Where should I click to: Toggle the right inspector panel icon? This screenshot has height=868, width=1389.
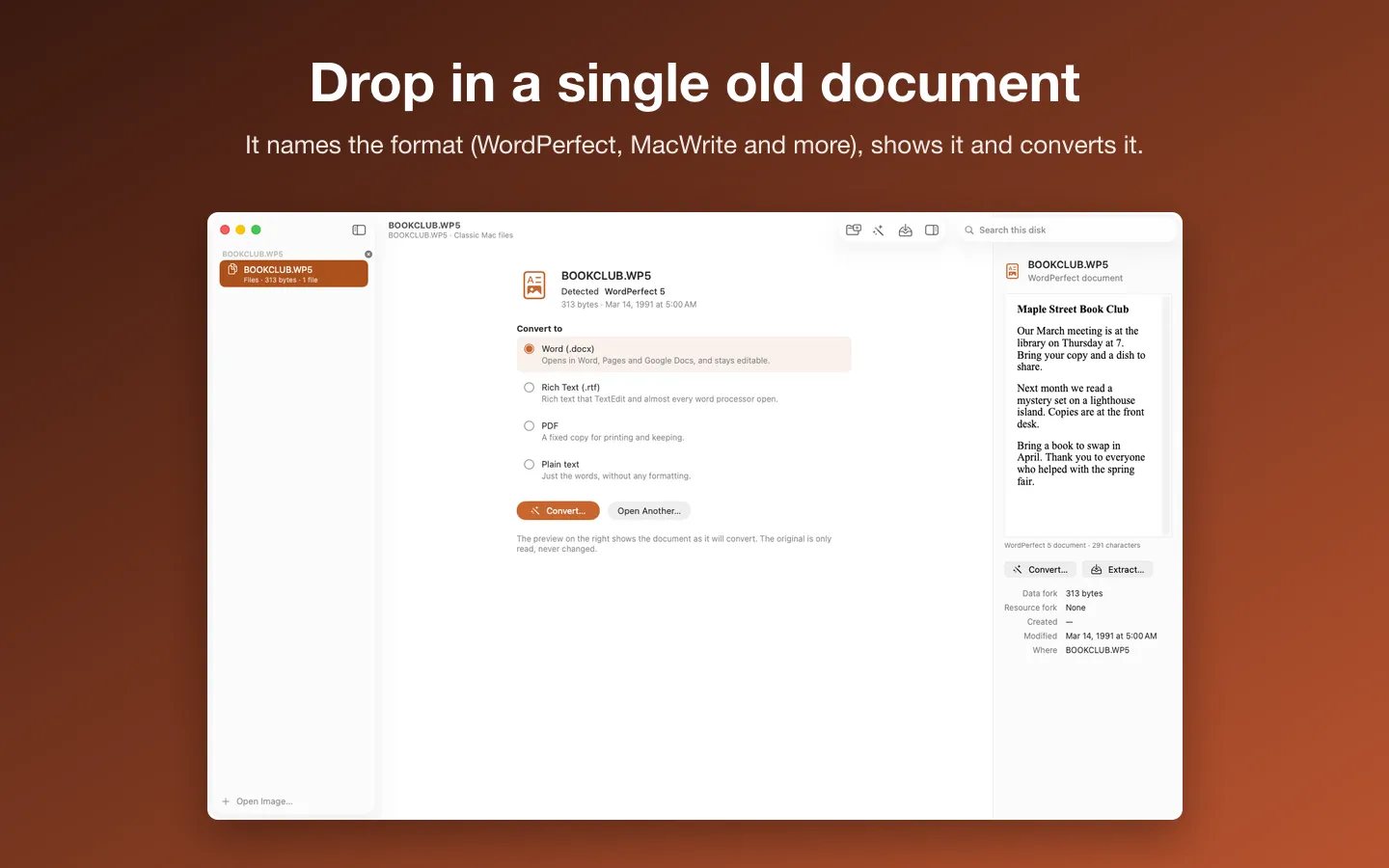pyautogui.click(x=932, y=231)
